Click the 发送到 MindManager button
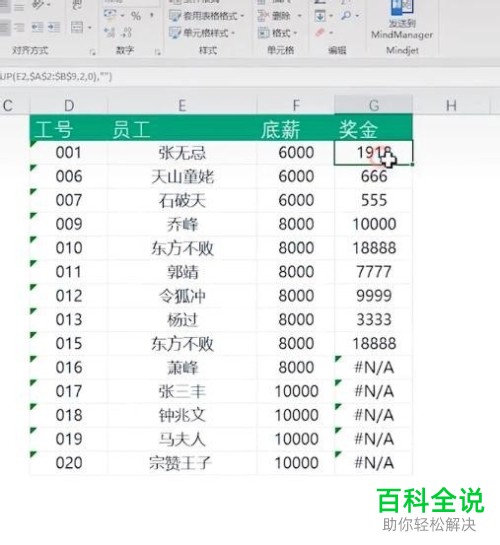500x545 pixels. click(402, 19)
